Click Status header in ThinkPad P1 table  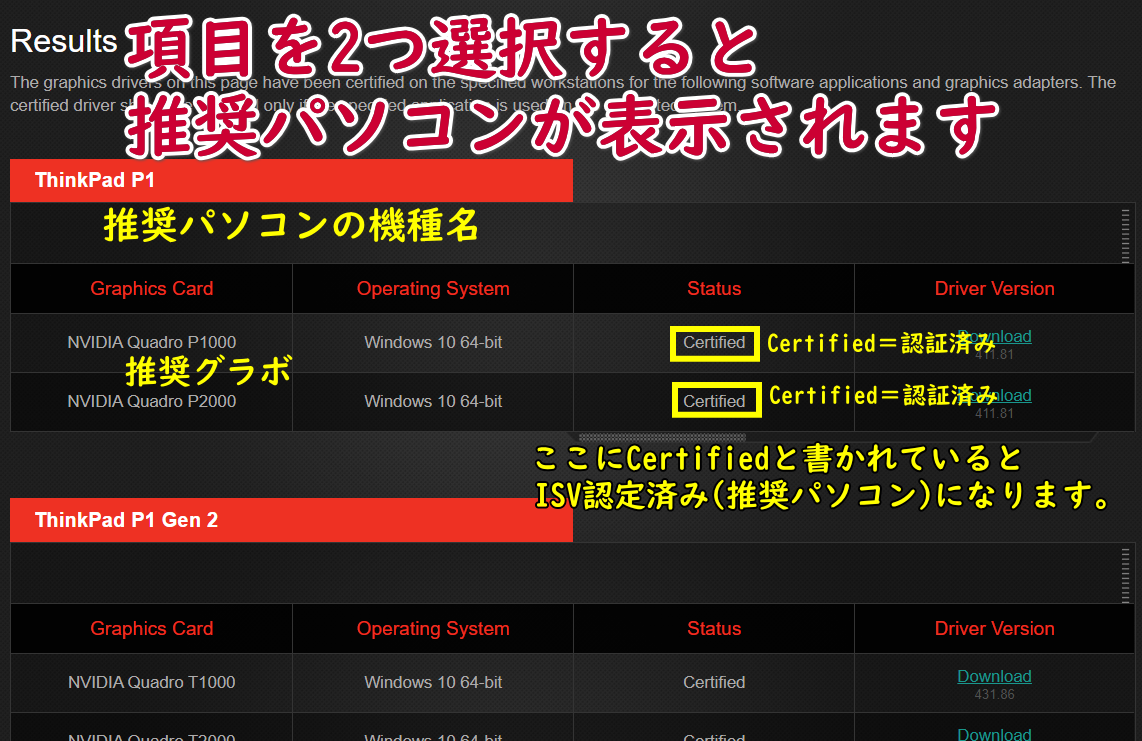[x=714, y=289]
